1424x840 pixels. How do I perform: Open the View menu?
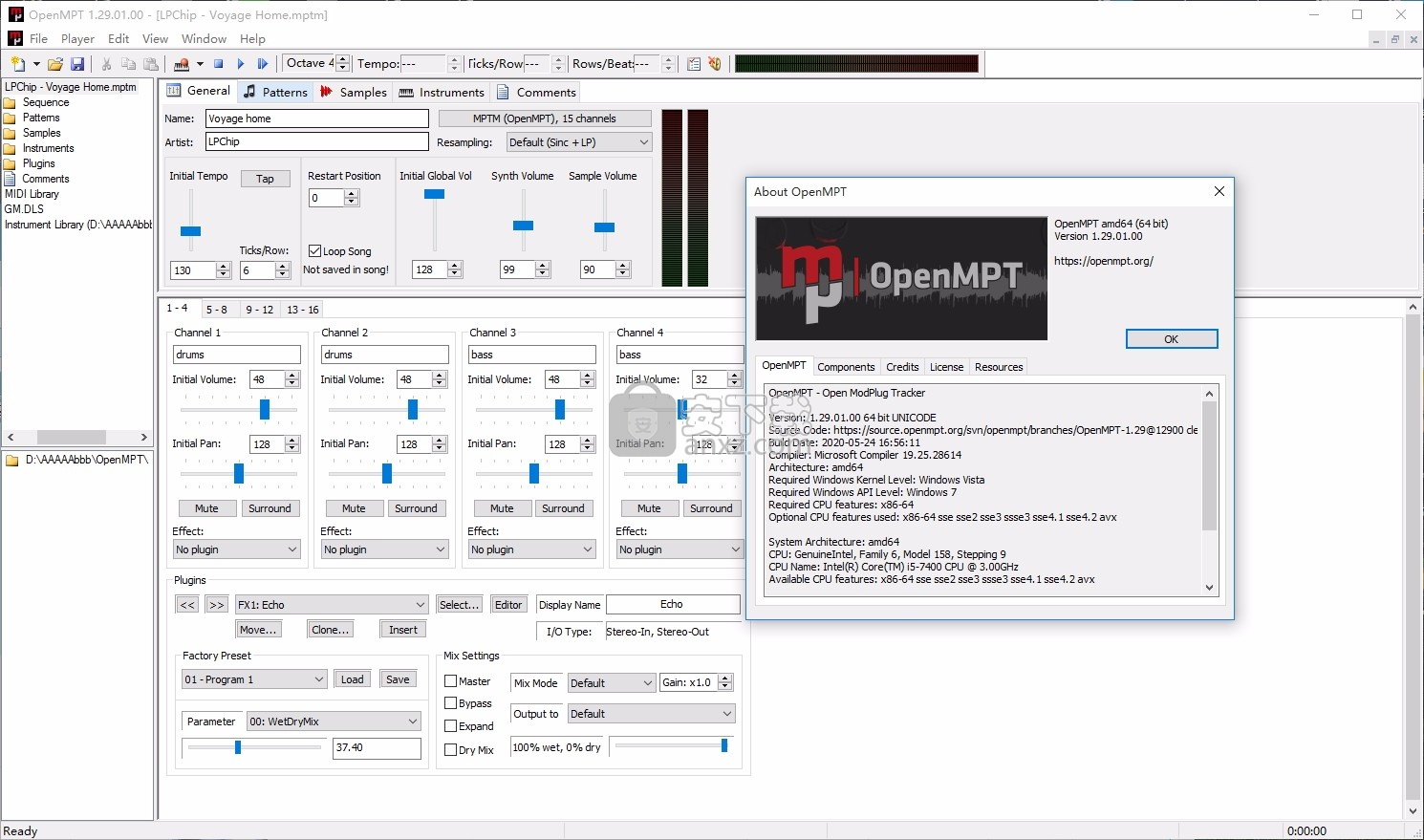(x=155, y=39)
